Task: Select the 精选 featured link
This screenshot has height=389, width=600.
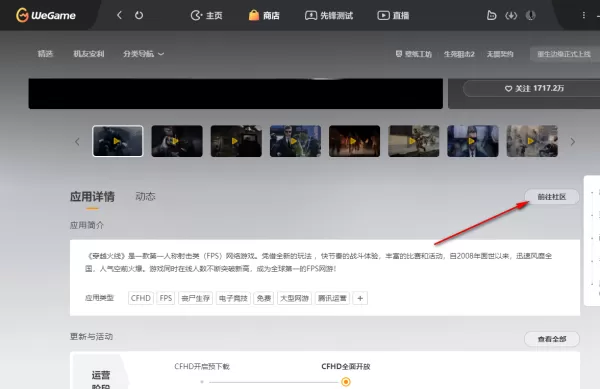Action: [x=45, y=54]
